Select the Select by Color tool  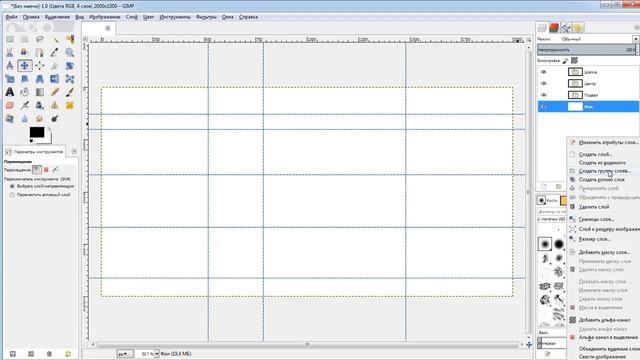(x=70, y=39)
